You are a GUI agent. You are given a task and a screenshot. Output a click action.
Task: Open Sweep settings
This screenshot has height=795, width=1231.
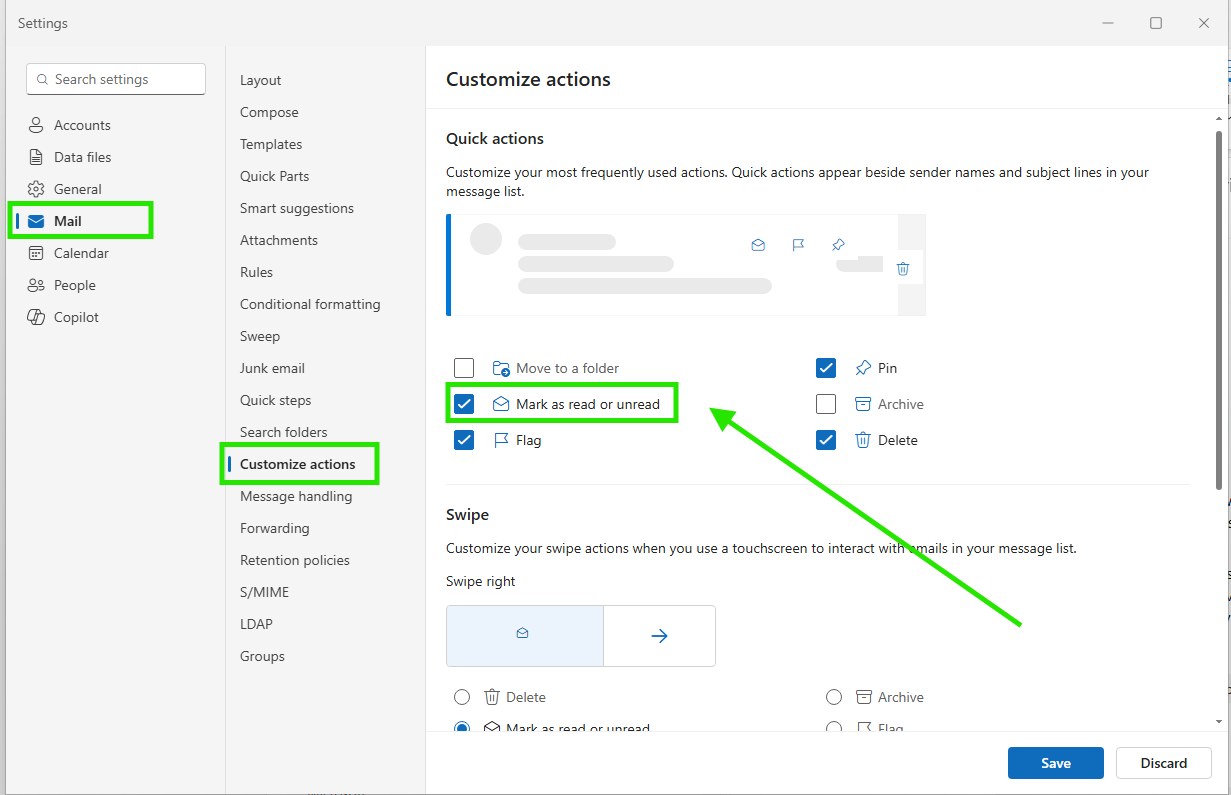point(260,336)
